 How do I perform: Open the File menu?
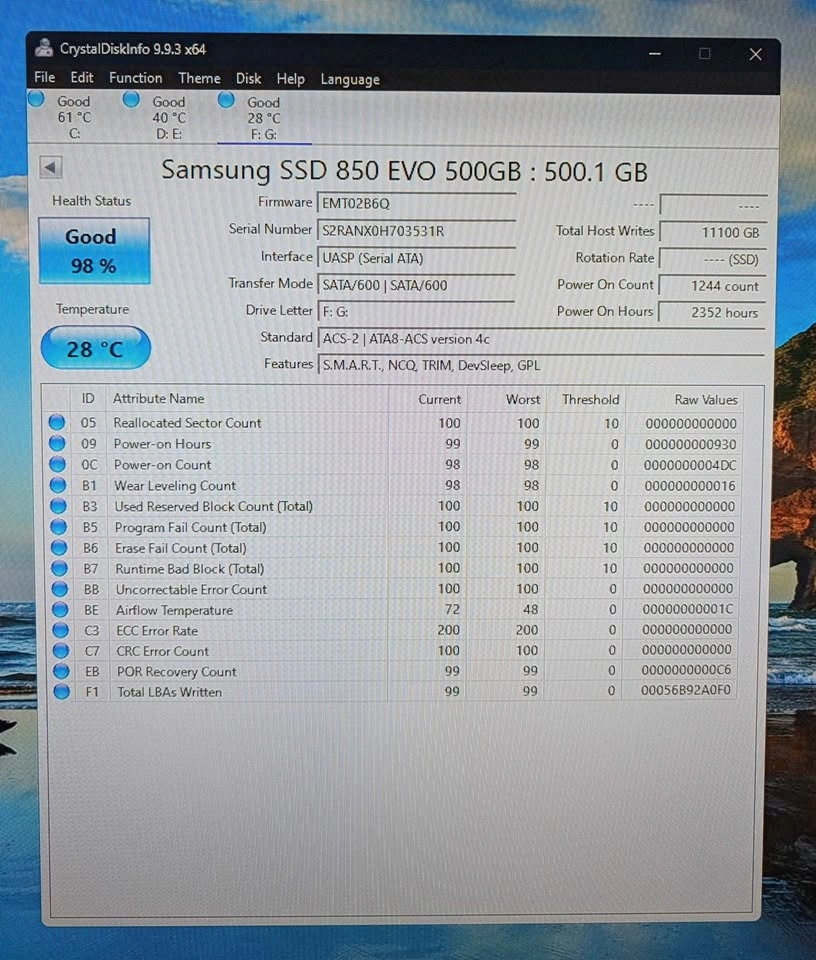tap(44, 78)
